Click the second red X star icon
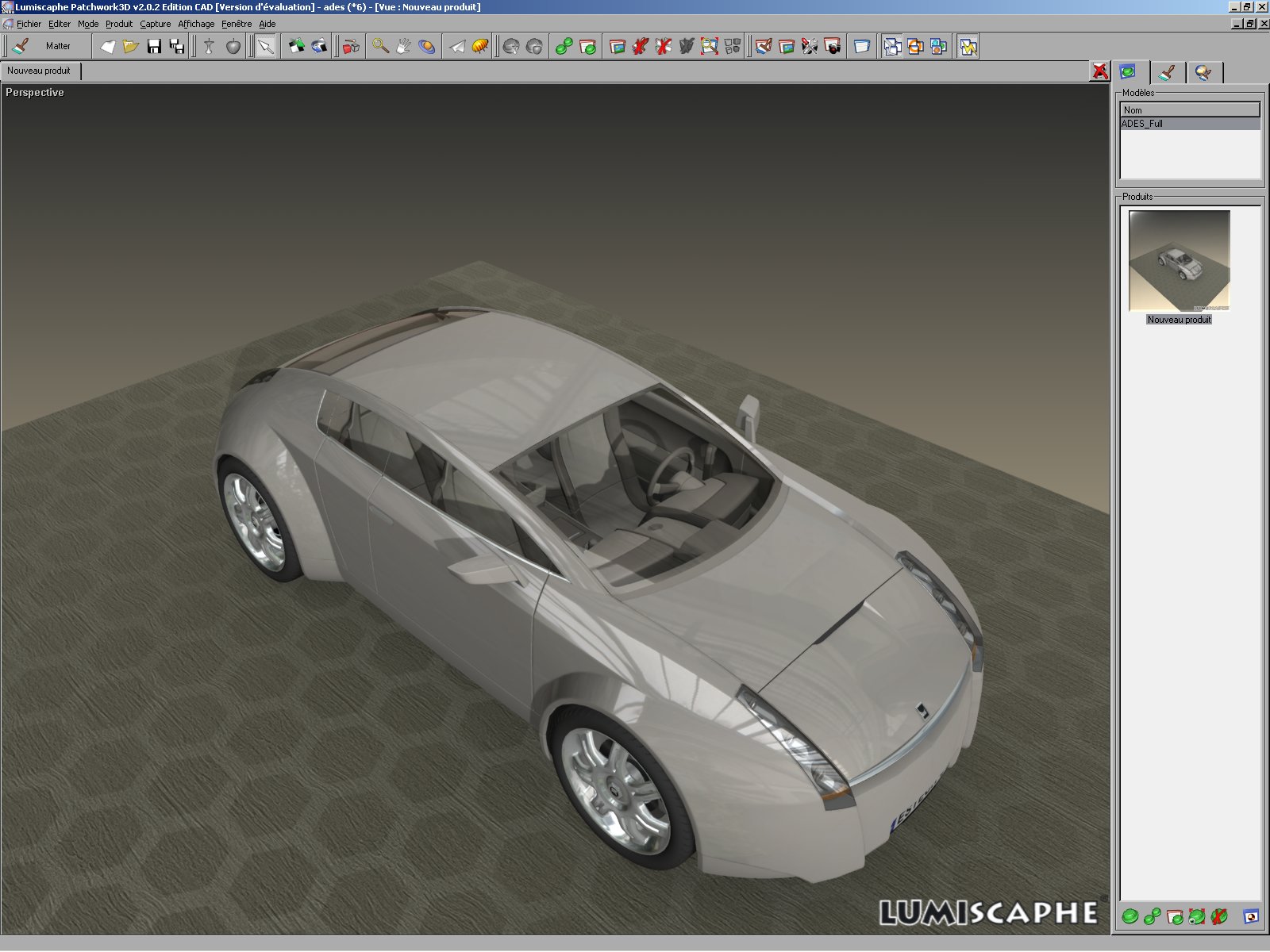 pyautogui.click(x=664, y=46)
